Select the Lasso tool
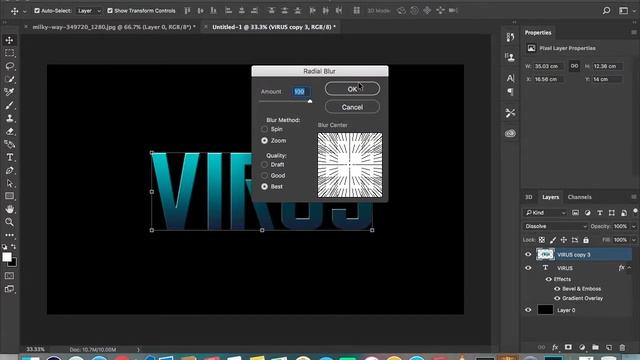Image resolution: width=640 pixels, height=360 pixels. click(x=9, y=66)
